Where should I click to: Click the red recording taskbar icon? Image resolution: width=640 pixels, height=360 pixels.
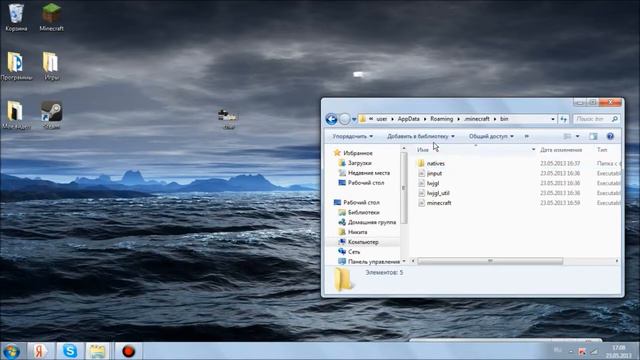tap(128, 351)
